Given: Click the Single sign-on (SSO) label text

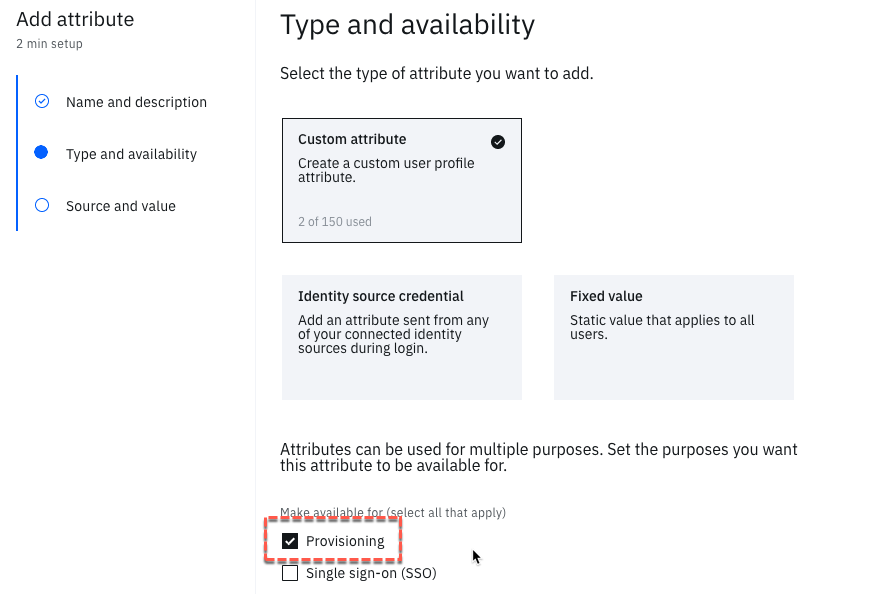Looking at the screenshot, I should (371, 574).
